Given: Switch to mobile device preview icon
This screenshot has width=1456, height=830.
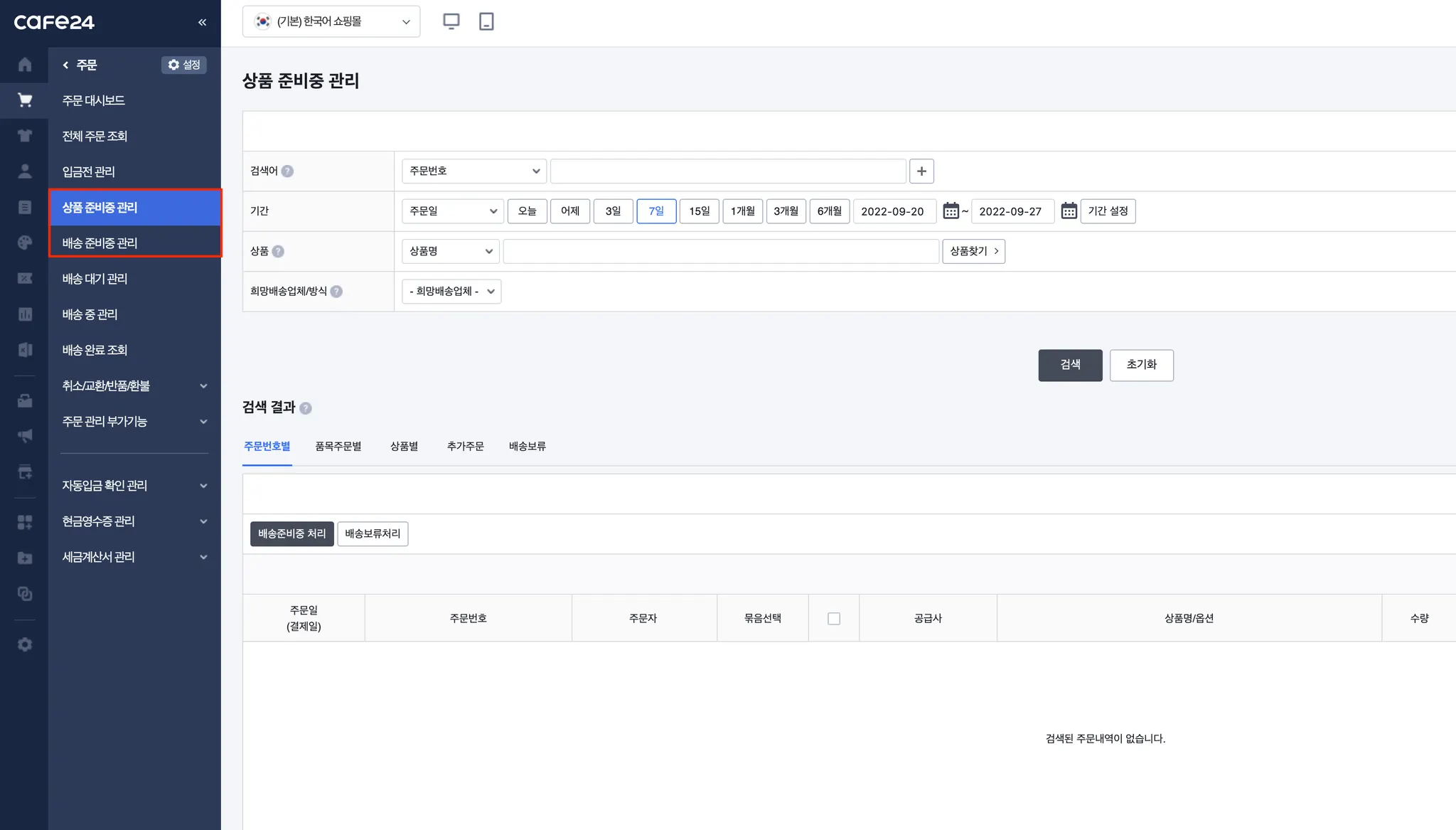Looking at the screenshot, I should (486, 21).
